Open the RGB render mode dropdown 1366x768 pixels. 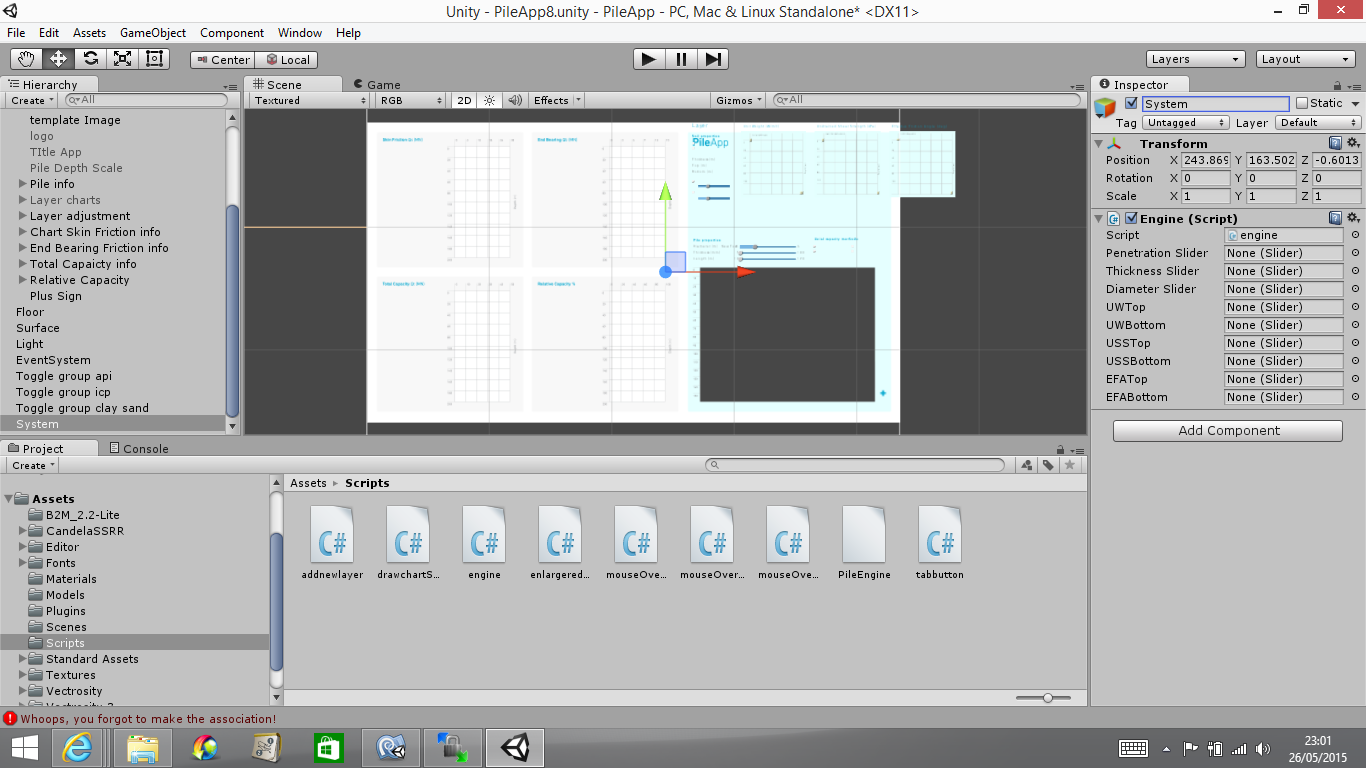(x=411, y=100)
